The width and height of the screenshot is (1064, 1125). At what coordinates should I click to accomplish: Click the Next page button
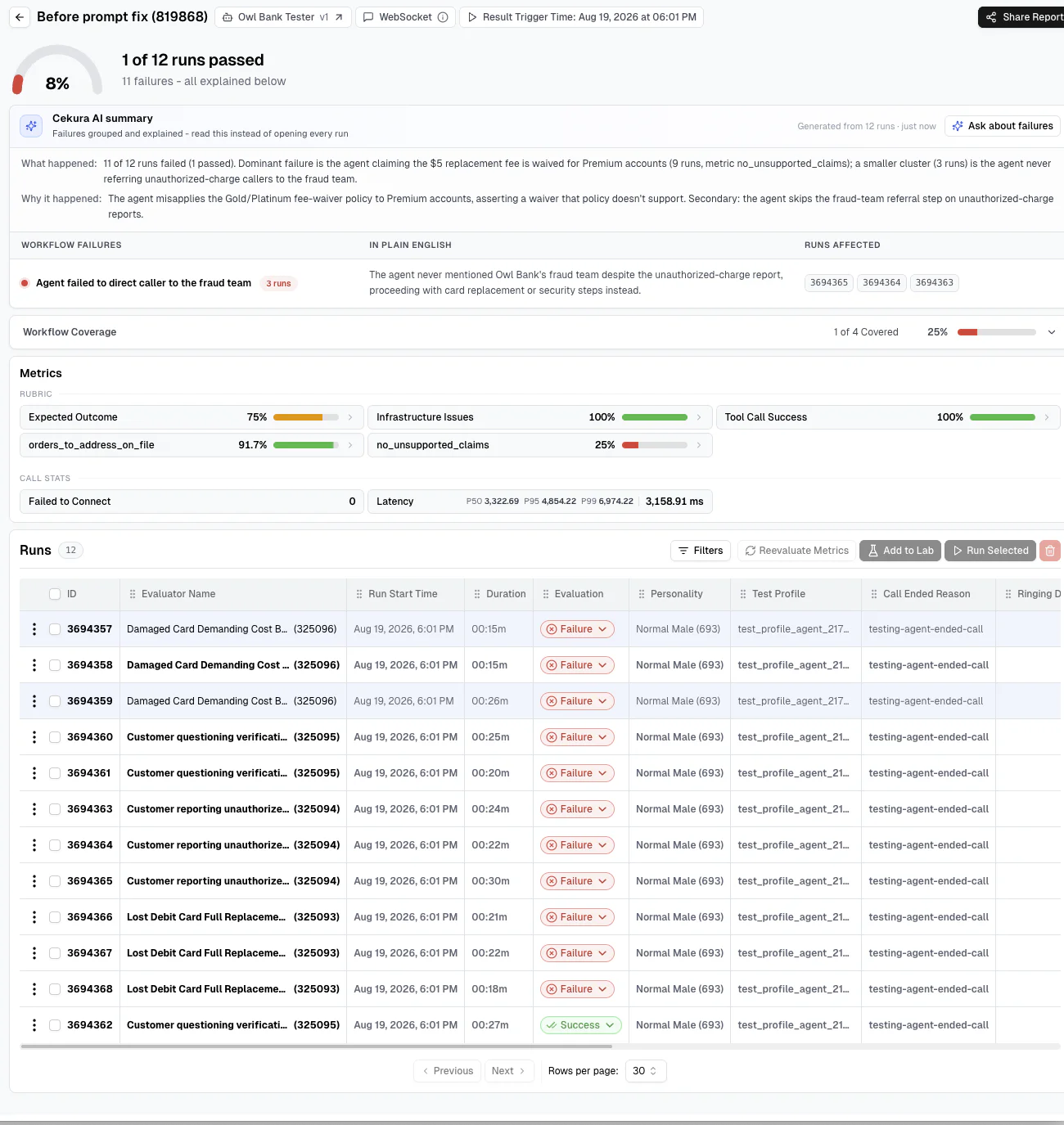[508, 1071]
